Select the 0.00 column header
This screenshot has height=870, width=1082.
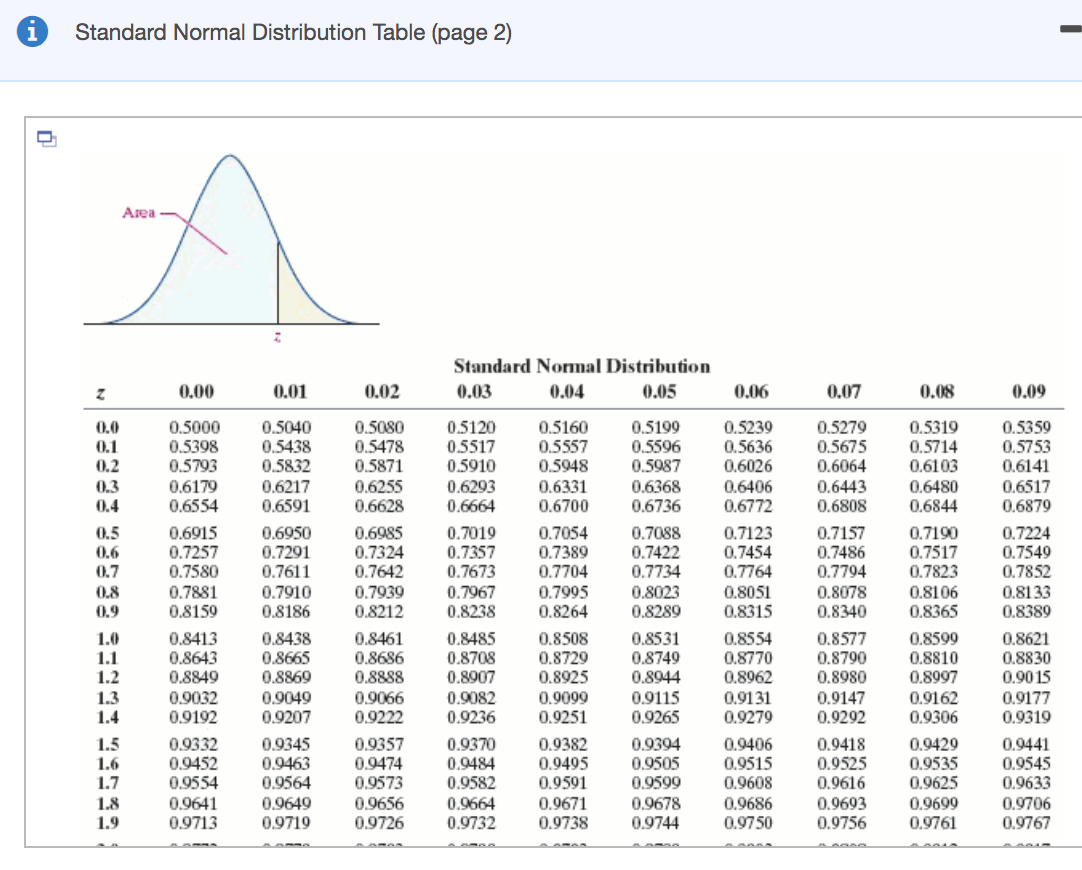pos(197,392)
